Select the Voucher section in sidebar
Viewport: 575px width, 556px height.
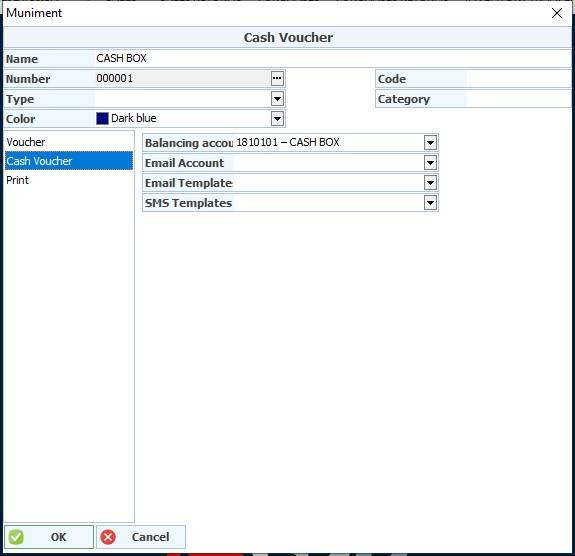click(x=69, y=142)
